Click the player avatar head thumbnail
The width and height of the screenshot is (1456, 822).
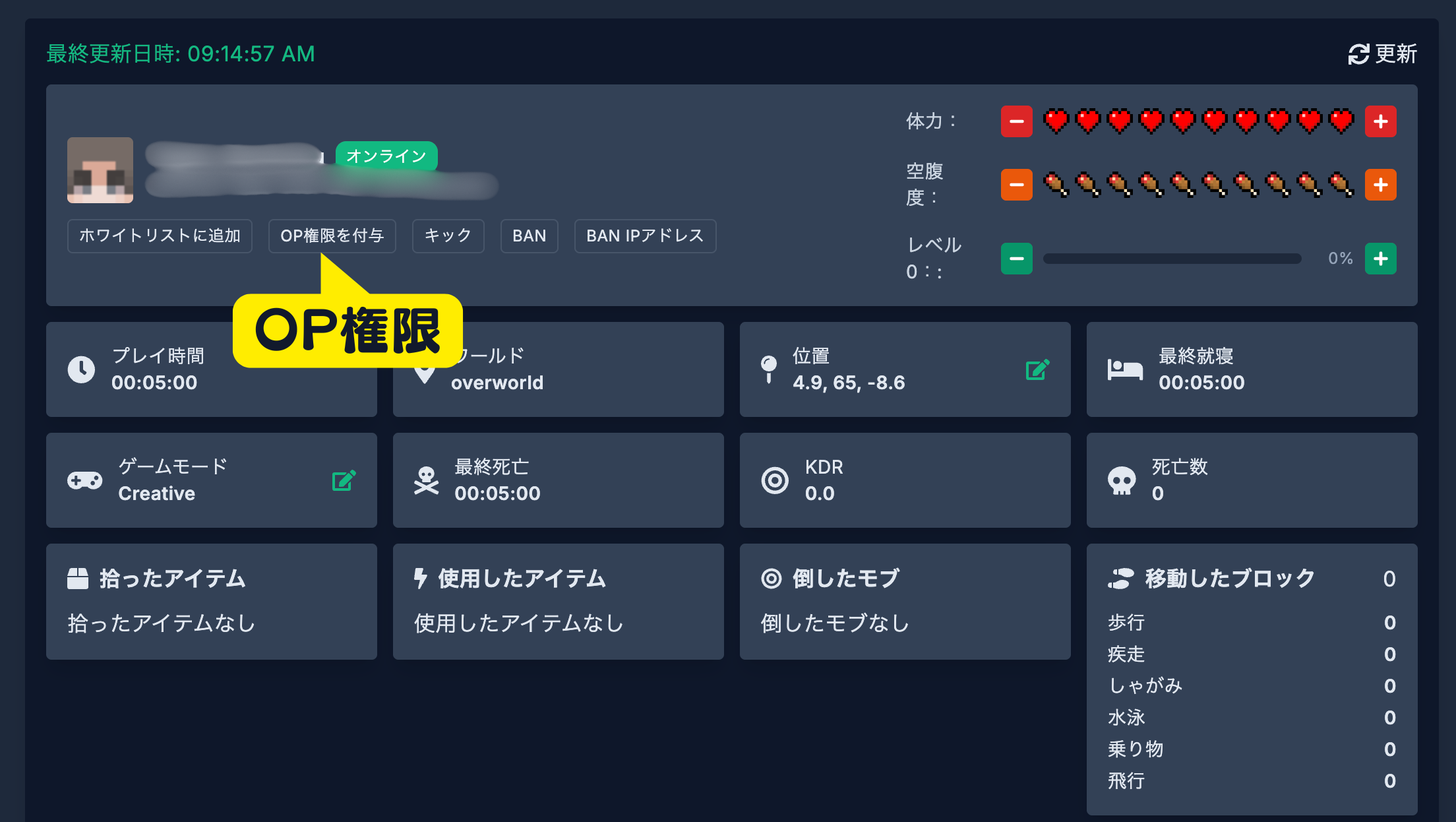click(x=100, y=170)
